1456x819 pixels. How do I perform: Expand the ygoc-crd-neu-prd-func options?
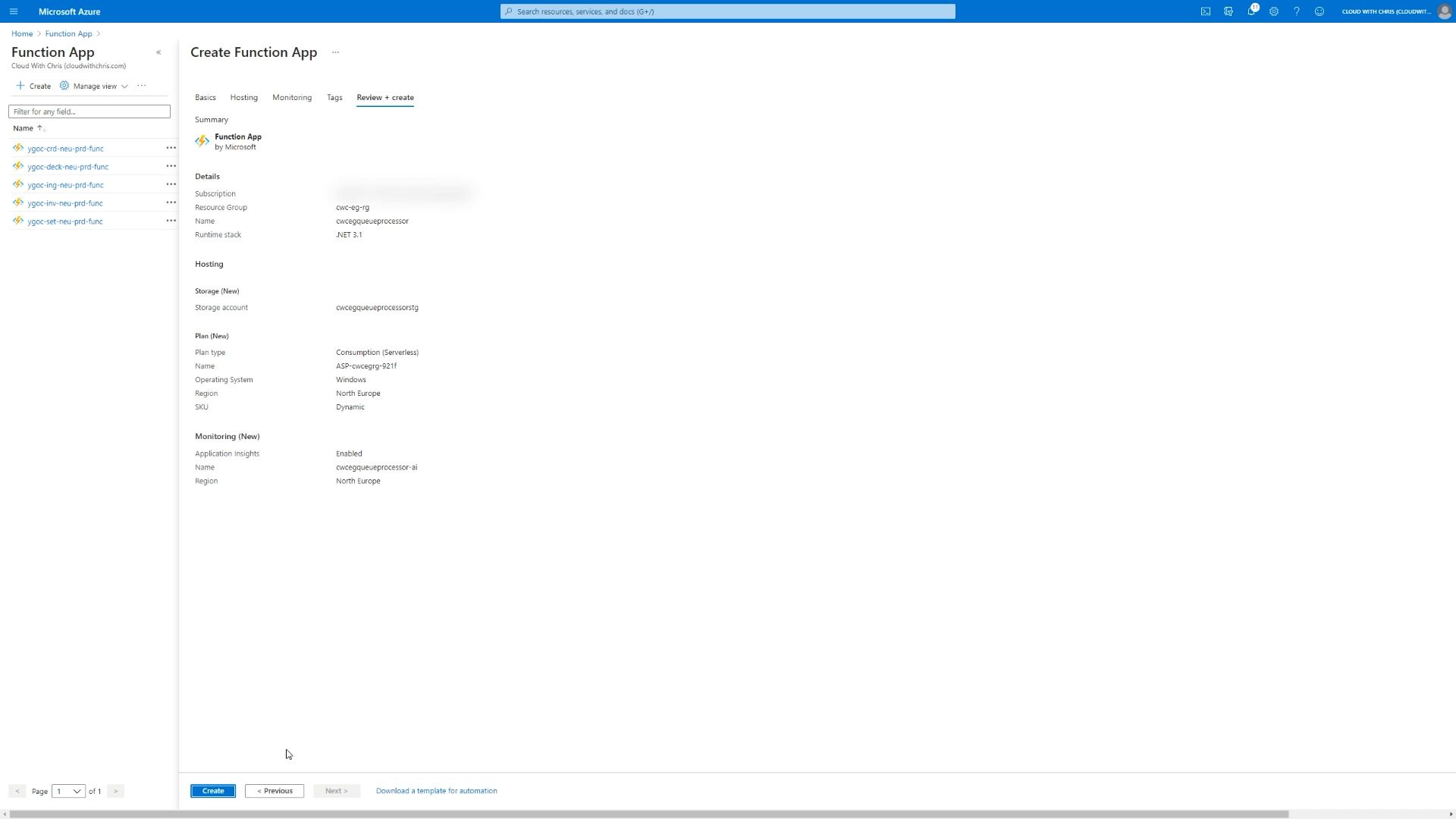coord(171,148)
